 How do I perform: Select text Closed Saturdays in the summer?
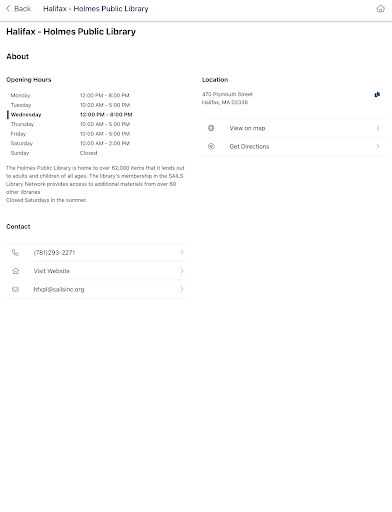point(47,200)
